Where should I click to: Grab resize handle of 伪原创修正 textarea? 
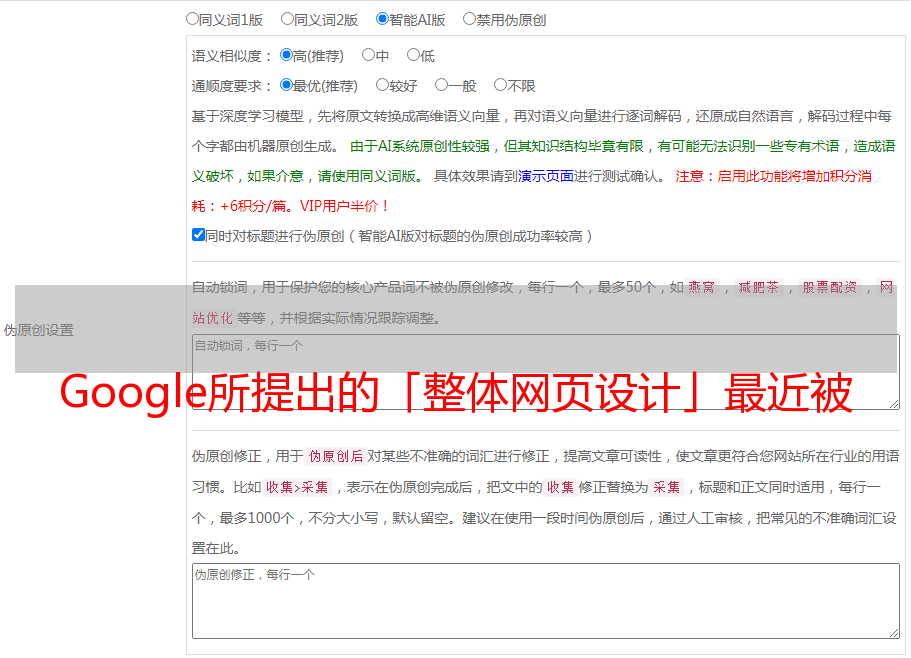(894, 633)
